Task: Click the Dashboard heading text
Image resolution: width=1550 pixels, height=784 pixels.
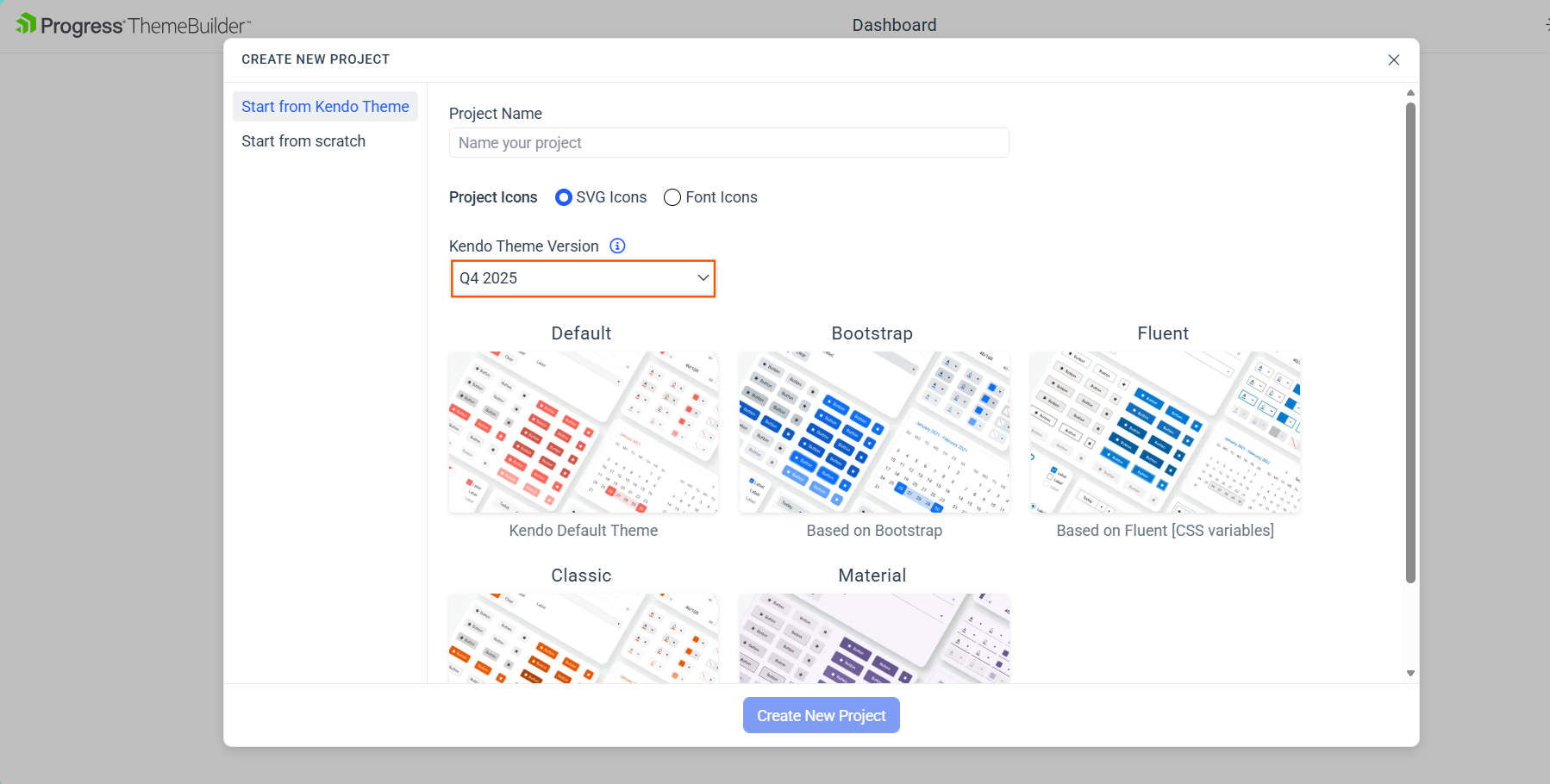Action: [894, 25]
